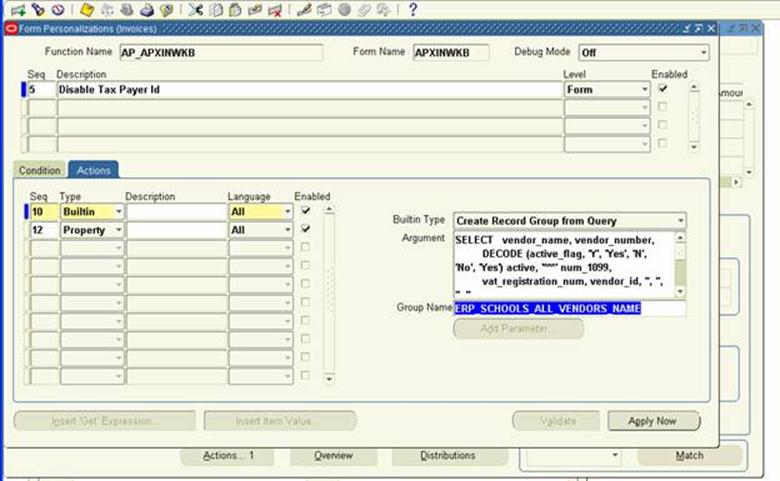Open Language dropdown for action Seq 12

pos(288,230)
